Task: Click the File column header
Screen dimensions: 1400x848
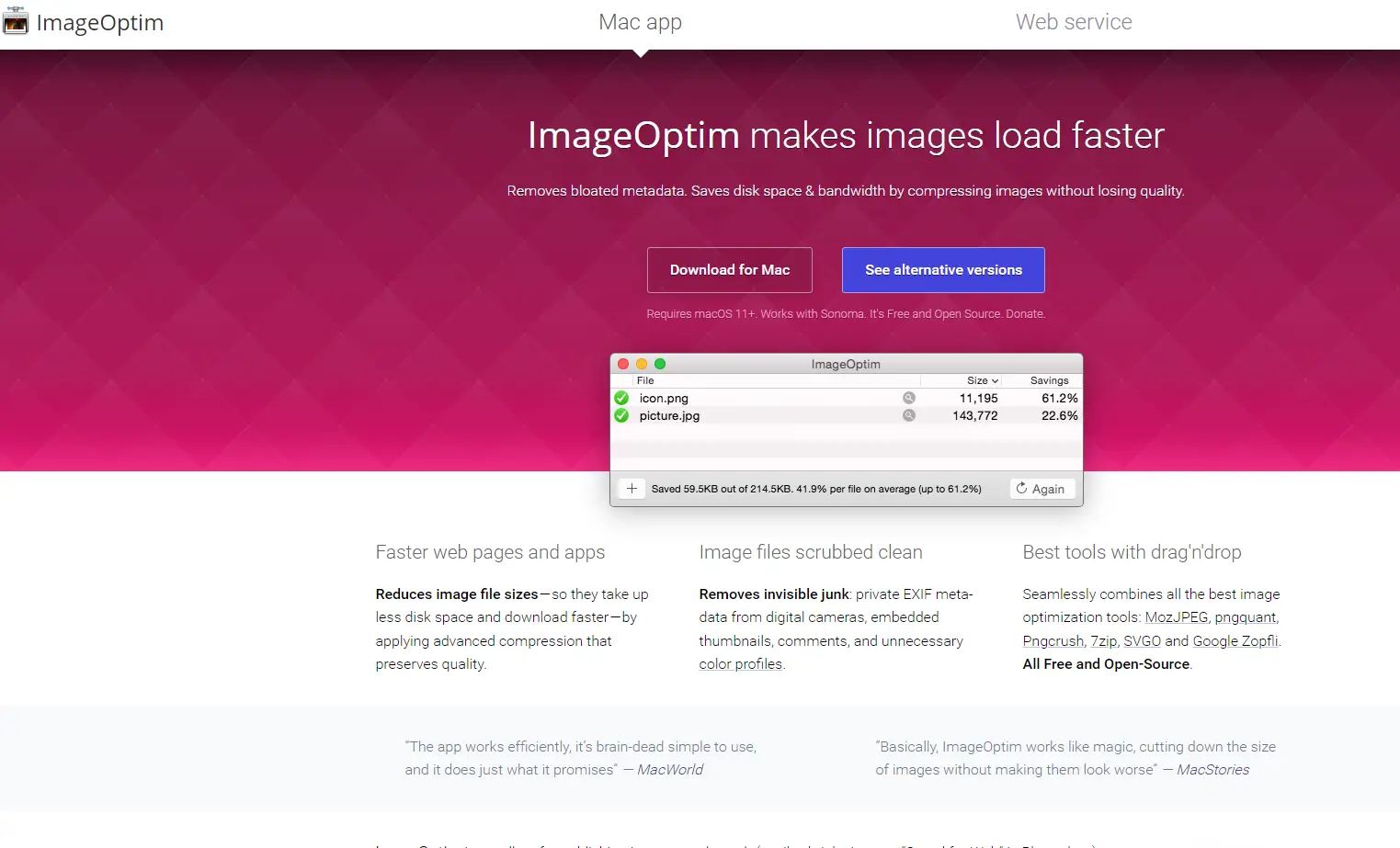Action: point(645,380)
